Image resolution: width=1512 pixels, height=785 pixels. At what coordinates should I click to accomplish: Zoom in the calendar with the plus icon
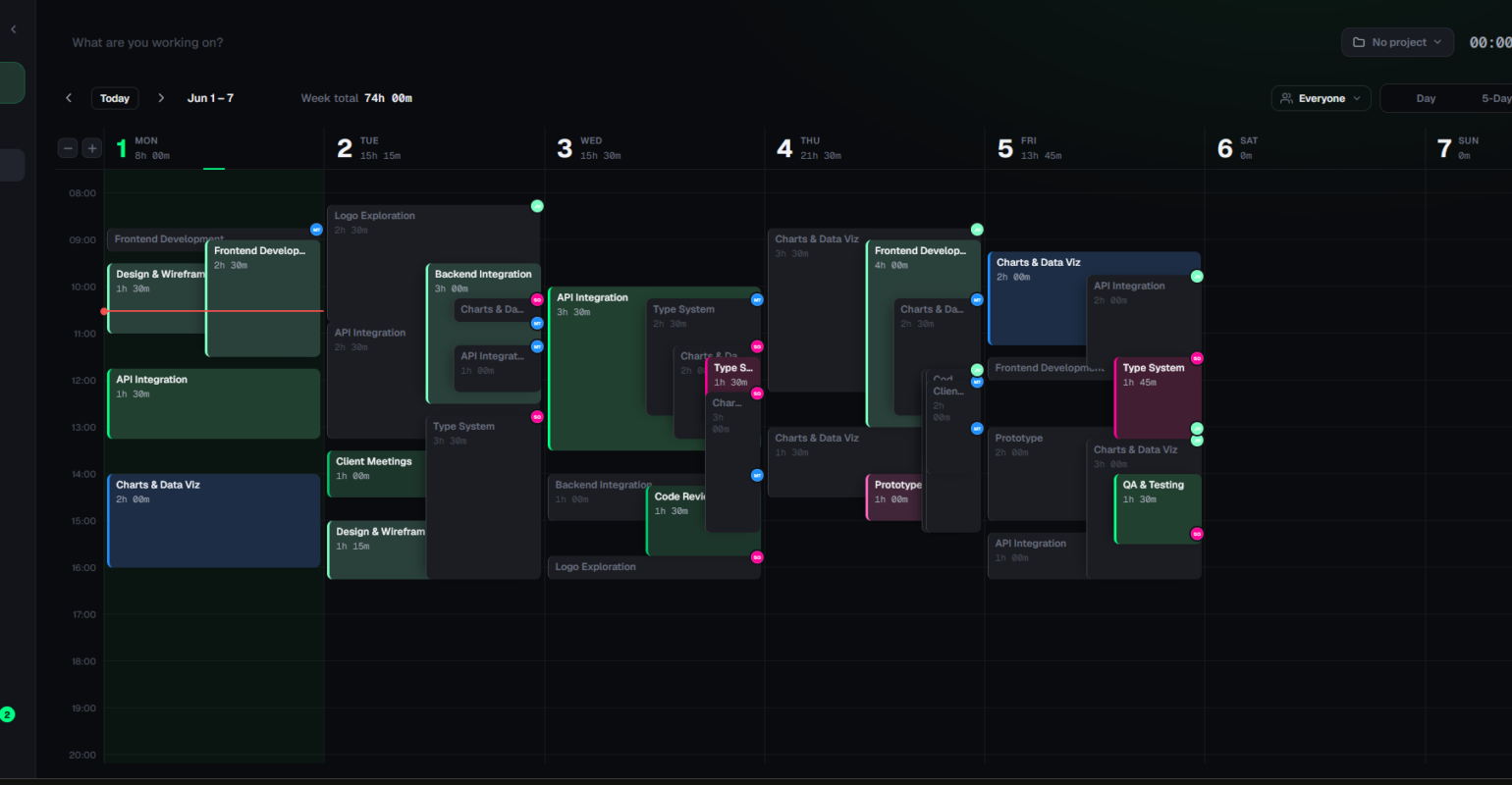point(92,148)
